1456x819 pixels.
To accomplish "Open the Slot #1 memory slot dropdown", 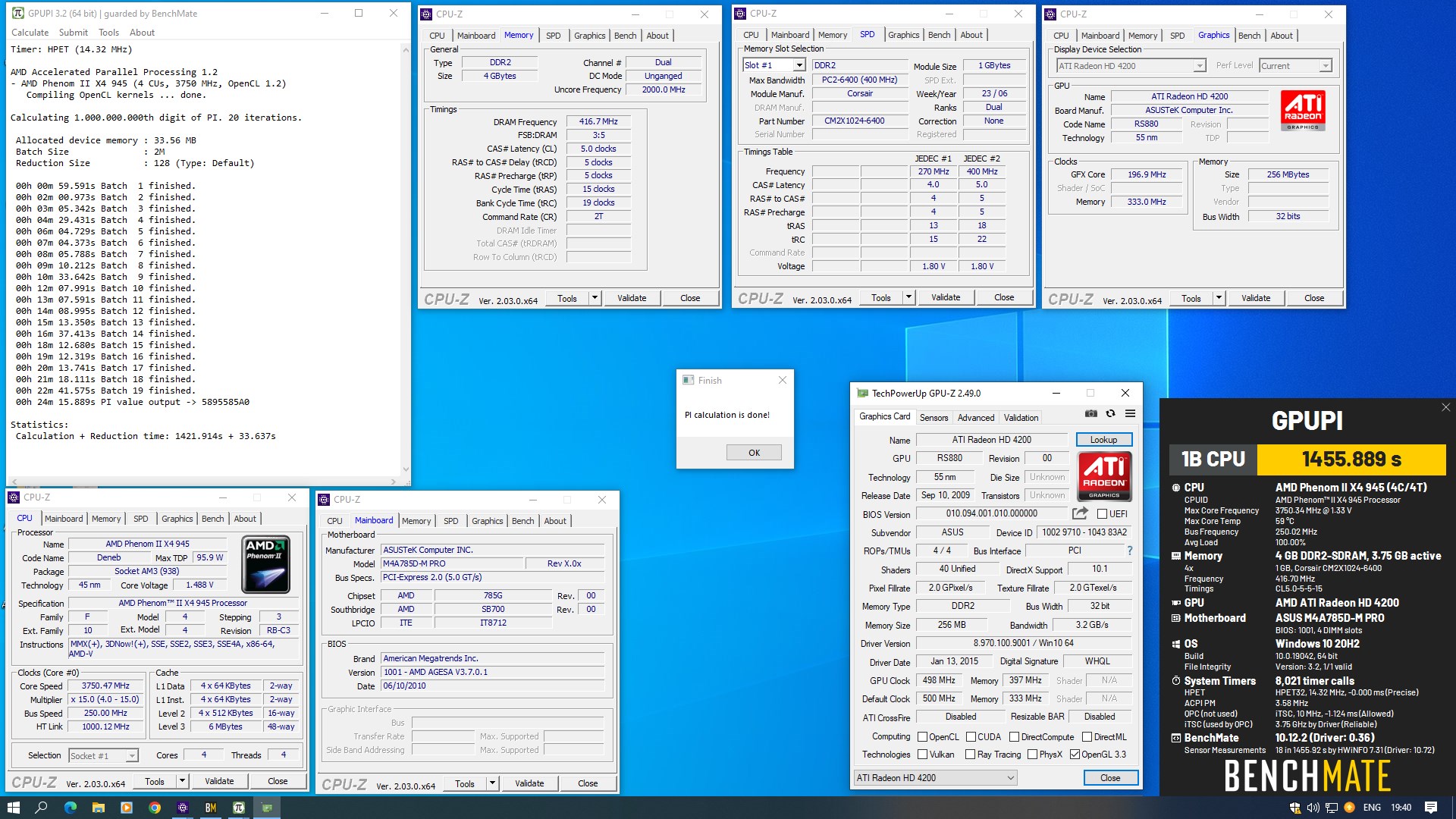I will [799, 65].
